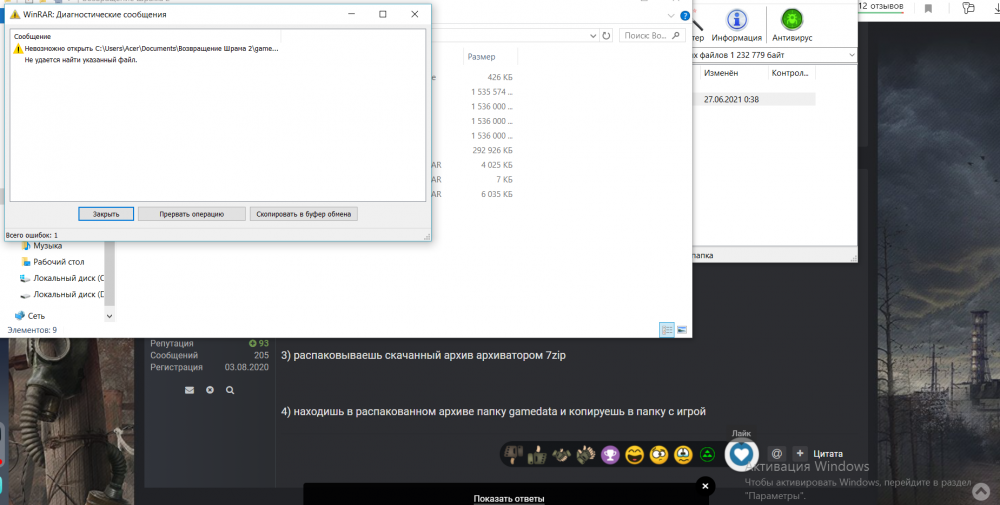Click the thumbs-up glove reaction
Image resolution: width=1000 pixels, height=505 pixels.
tap(538, 455)
